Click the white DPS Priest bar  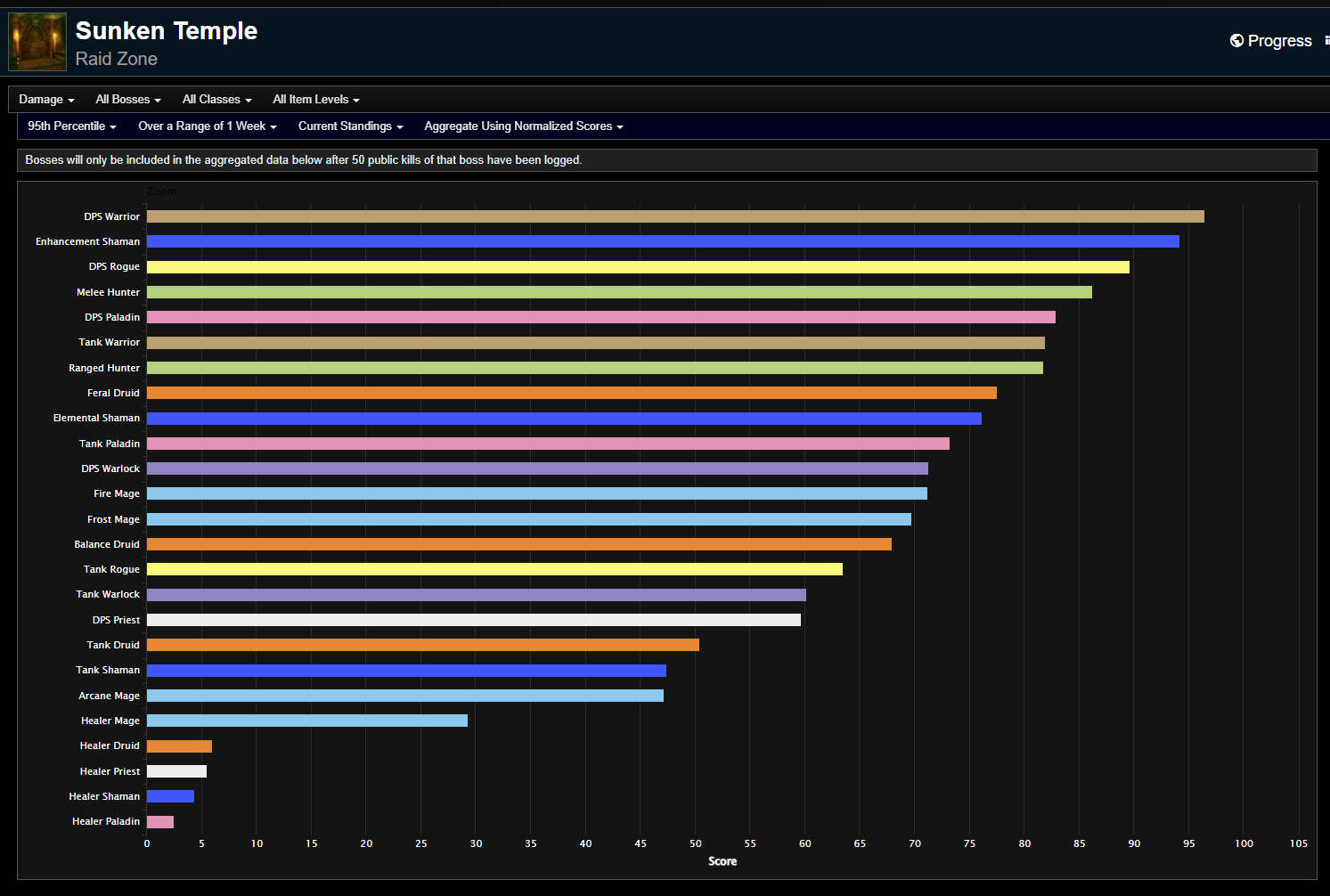(473, 620)
